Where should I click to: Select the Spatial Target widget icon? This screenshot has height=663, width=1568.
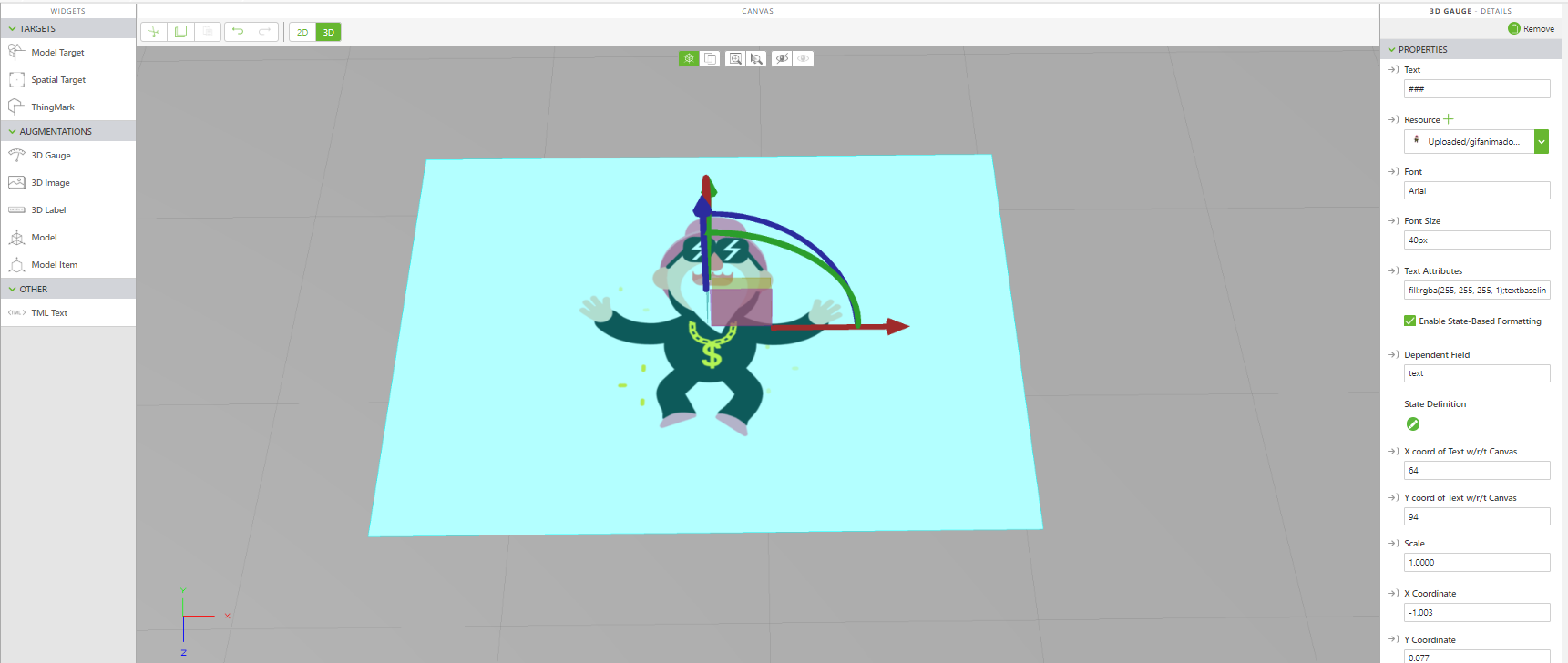(x=16, y=79)
